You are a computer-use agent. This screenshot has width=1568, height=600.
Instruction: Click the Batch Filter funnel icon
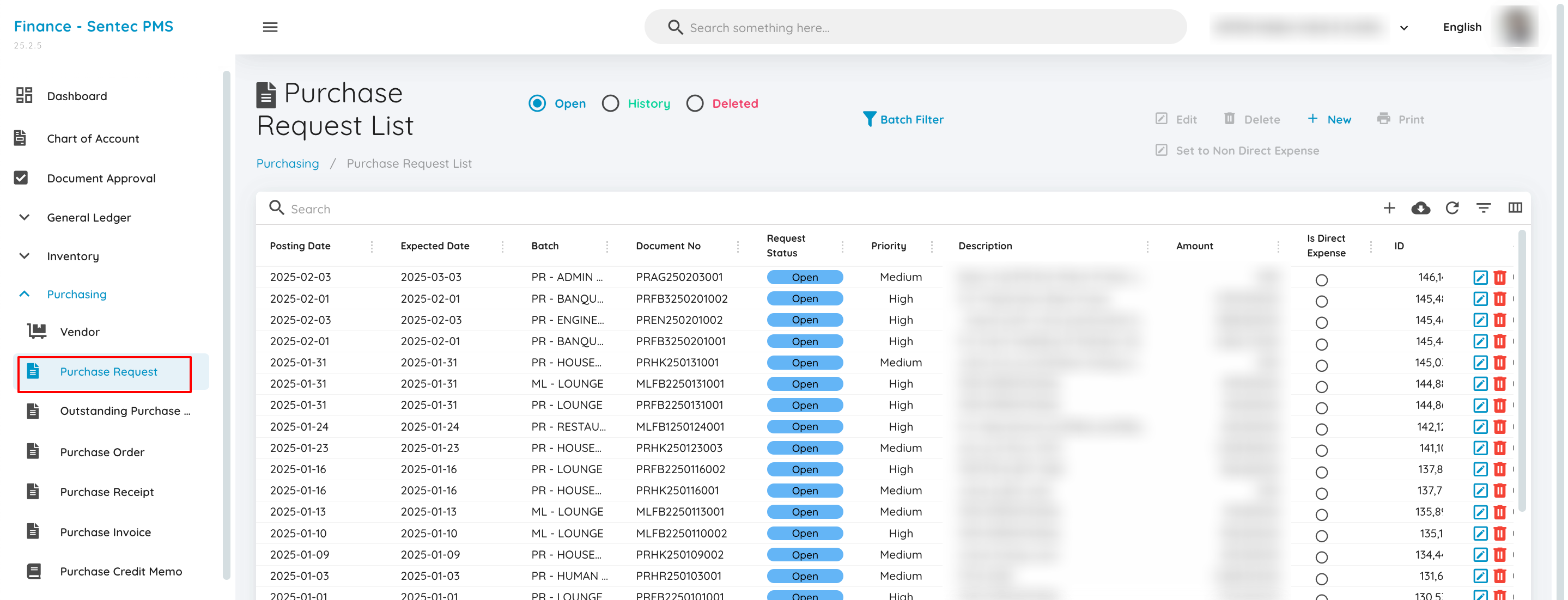[x=869, y=119]
